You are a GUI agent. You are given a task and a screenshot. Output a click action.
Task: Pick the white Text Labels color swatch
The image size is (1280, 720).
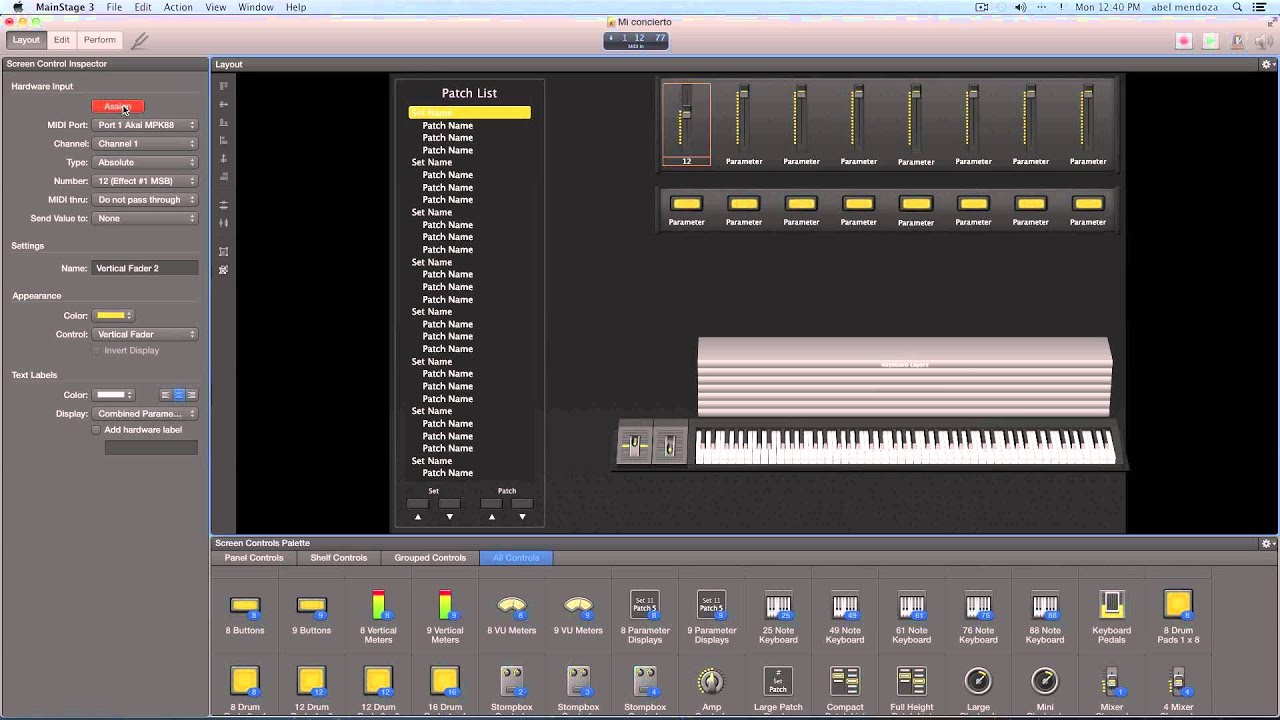(113, 395)
